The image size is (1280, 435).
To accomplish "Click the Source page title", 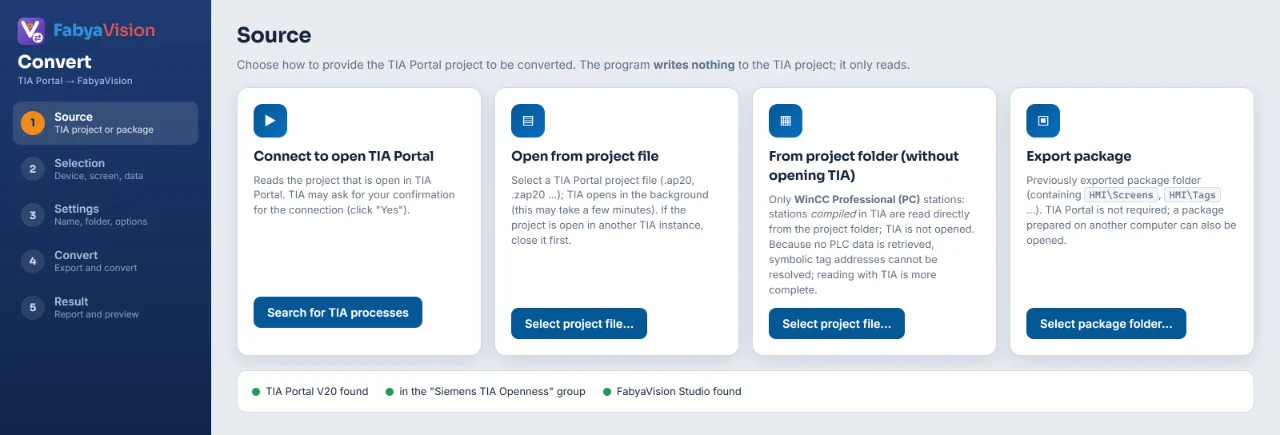I will click(x=274, y=35).
